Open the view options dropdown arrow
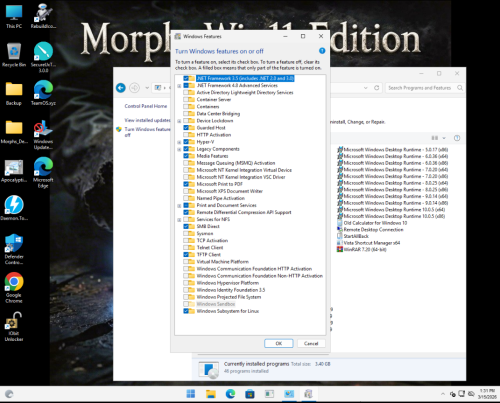 444,138
